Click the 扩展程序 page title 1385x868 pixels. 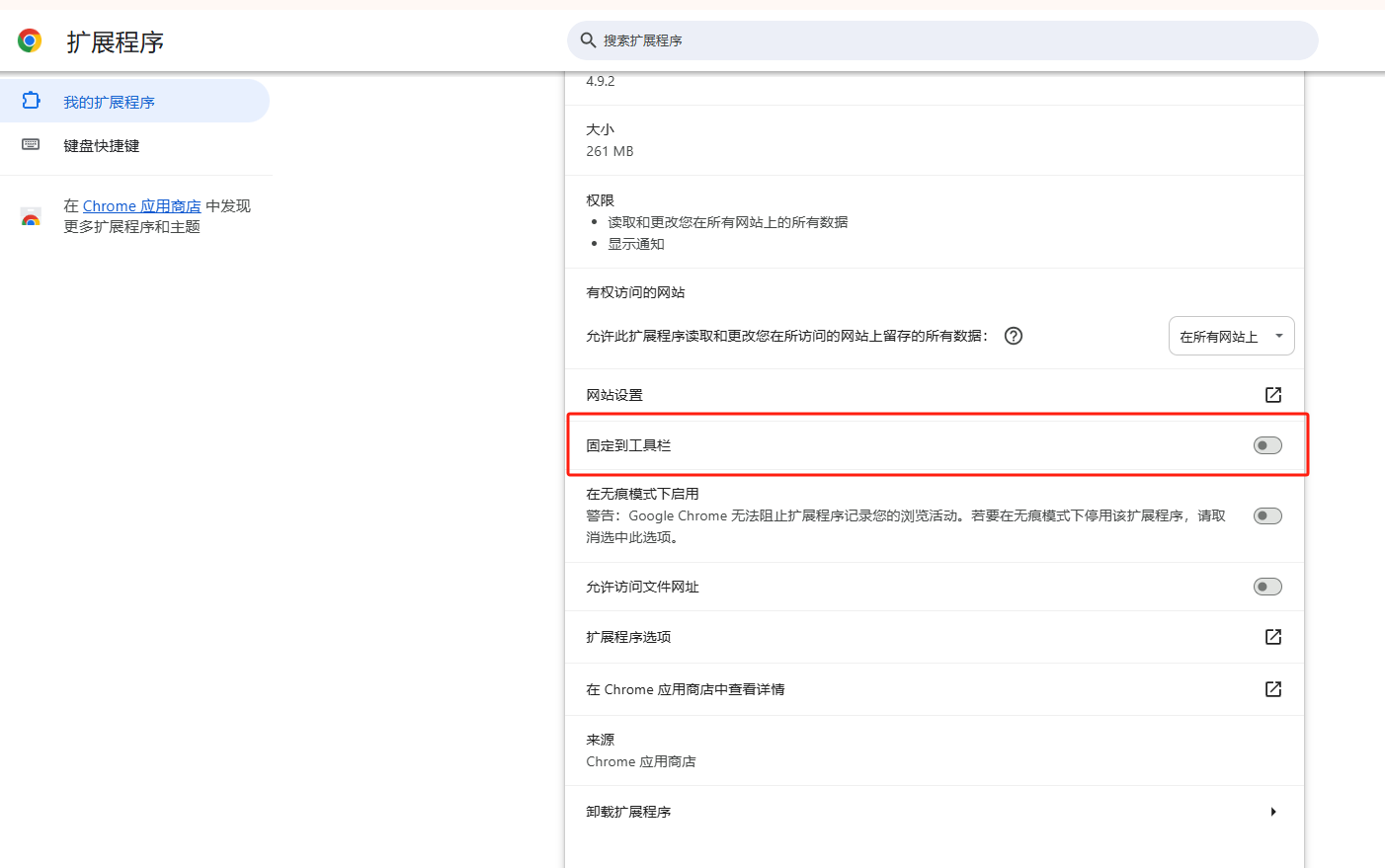click(115, 41)
